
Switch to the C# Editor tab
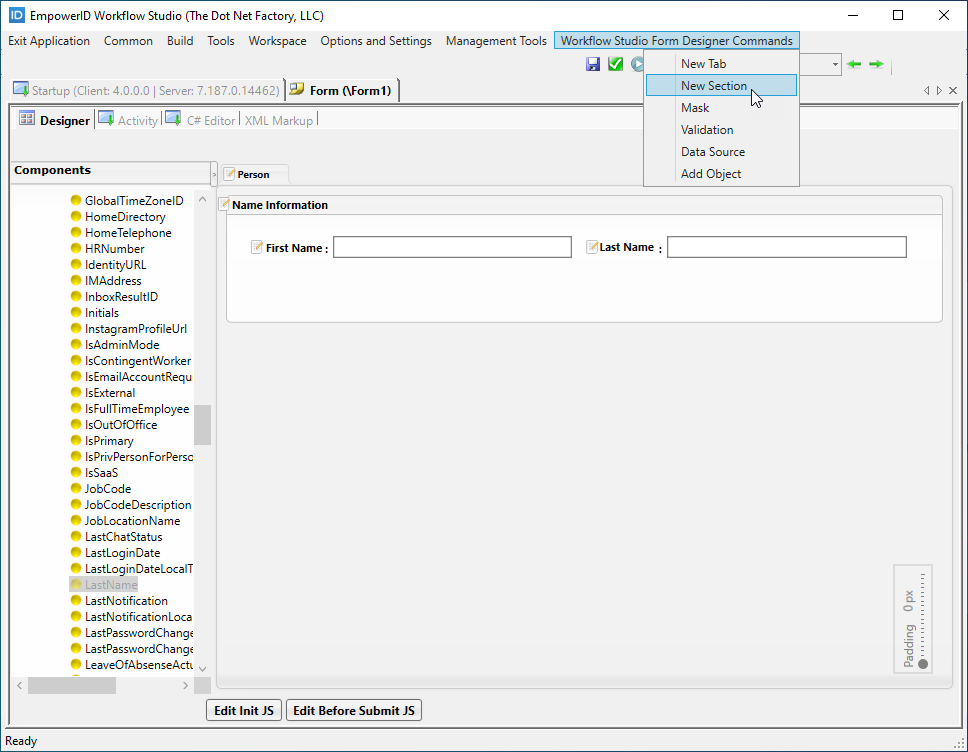point(210,120)
